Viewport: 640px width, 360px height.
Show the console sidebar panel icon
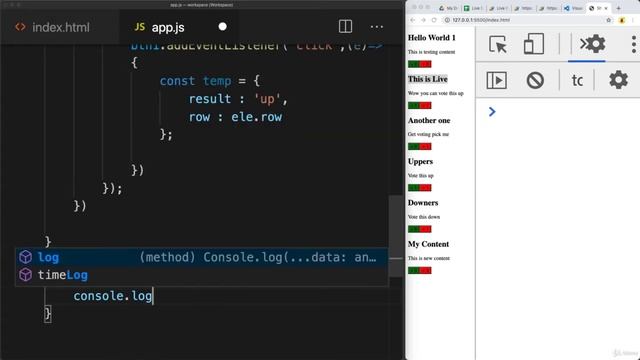(497, 80)
